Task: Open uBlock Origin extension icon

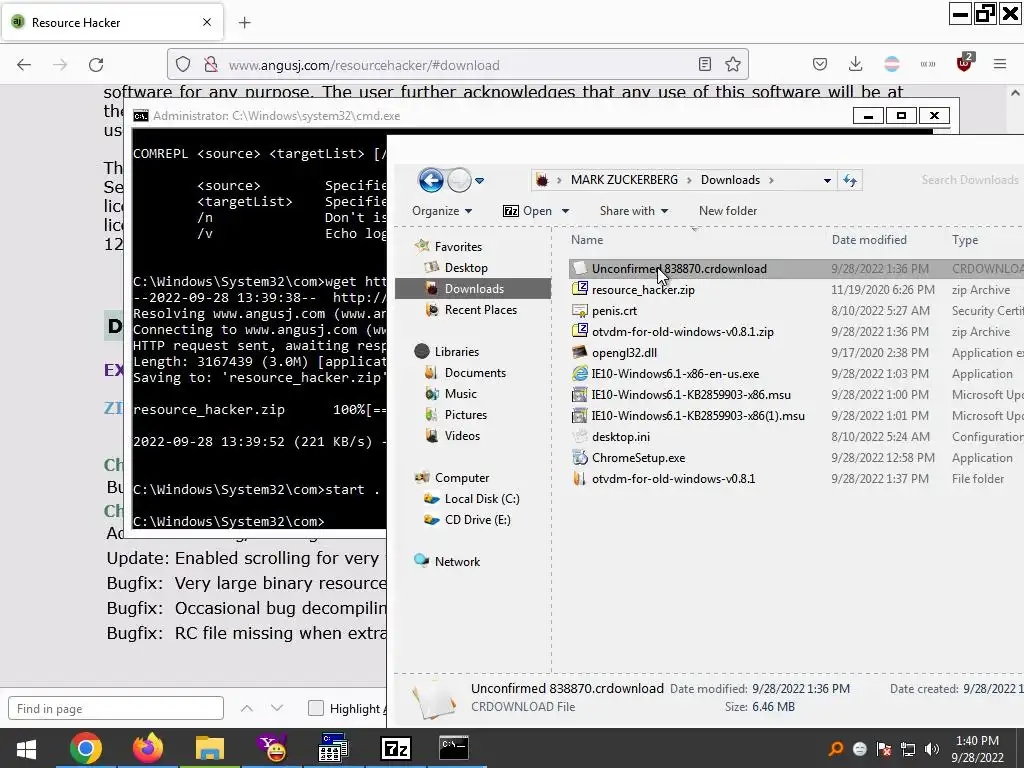Action: tap(965, 63)
